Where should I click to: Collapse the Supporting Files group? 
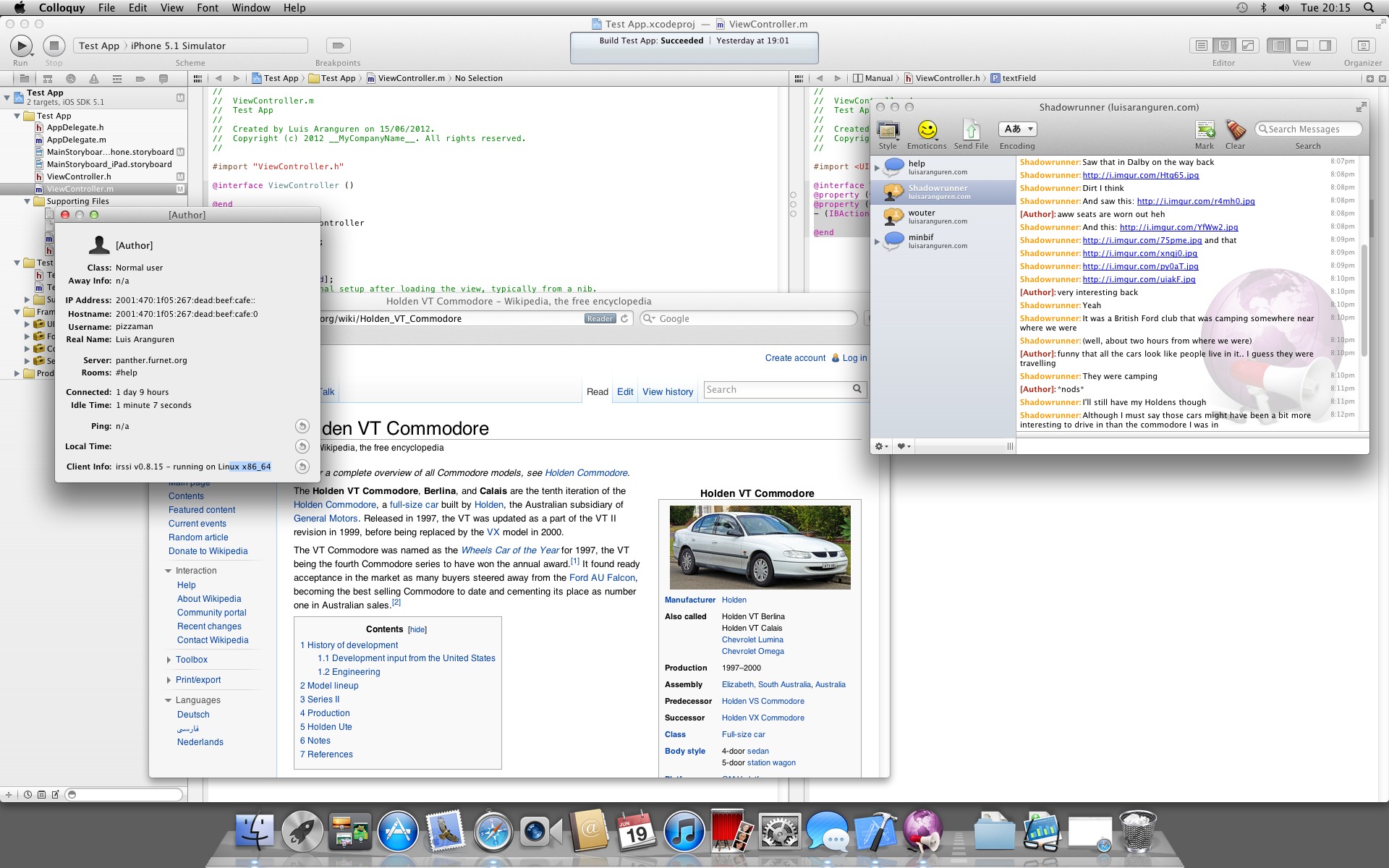27,201
